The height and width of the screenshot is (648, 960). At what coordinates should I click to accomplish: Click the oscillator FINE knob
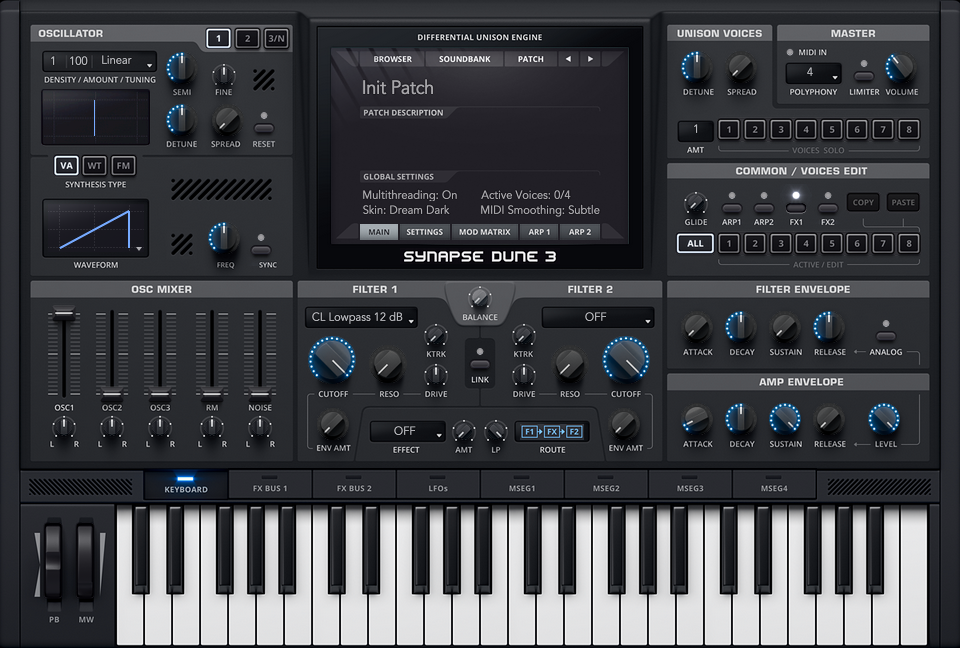223,75
